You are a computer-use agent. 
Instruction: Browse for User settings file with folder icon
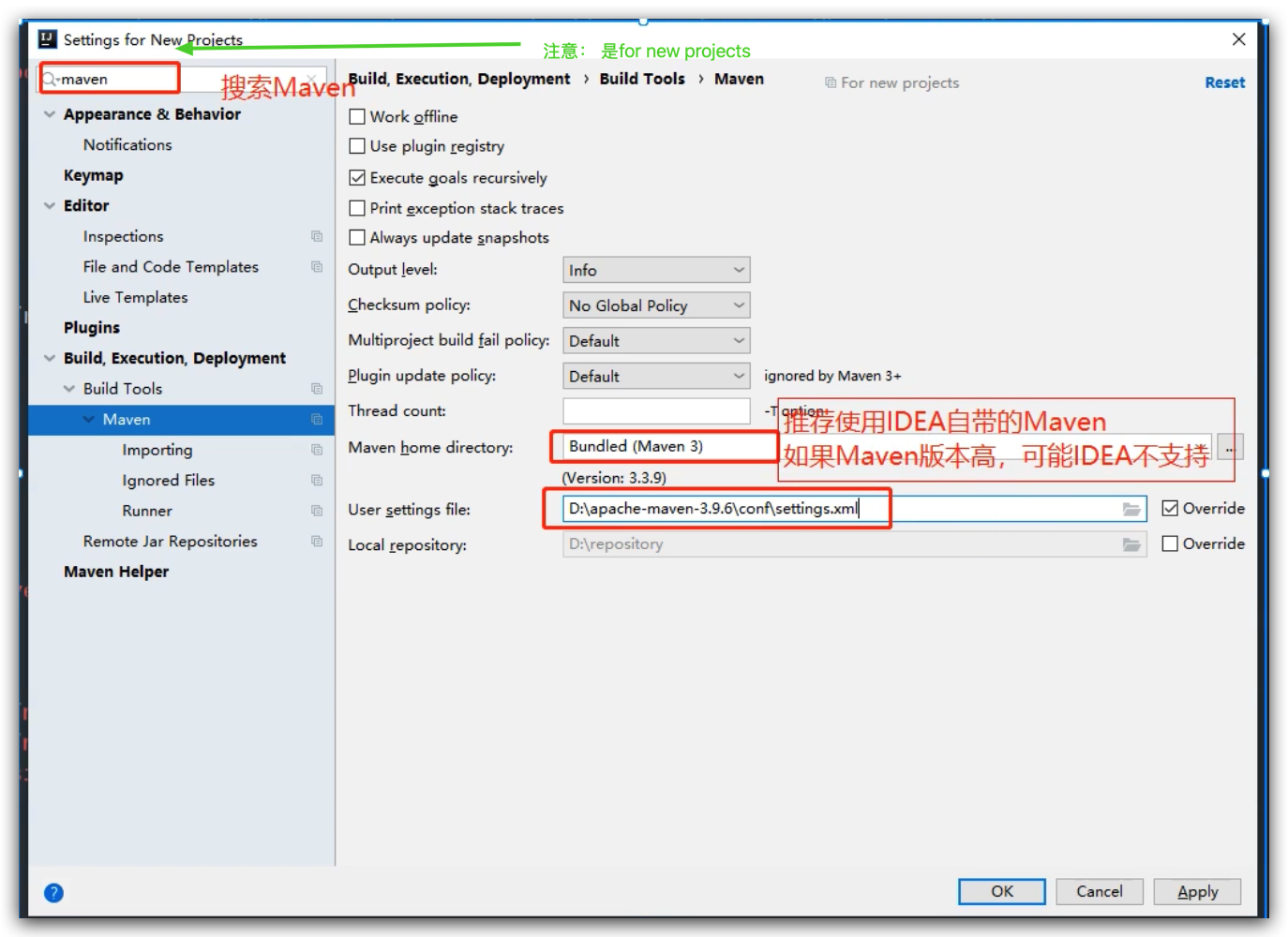tap(1131, 509)
